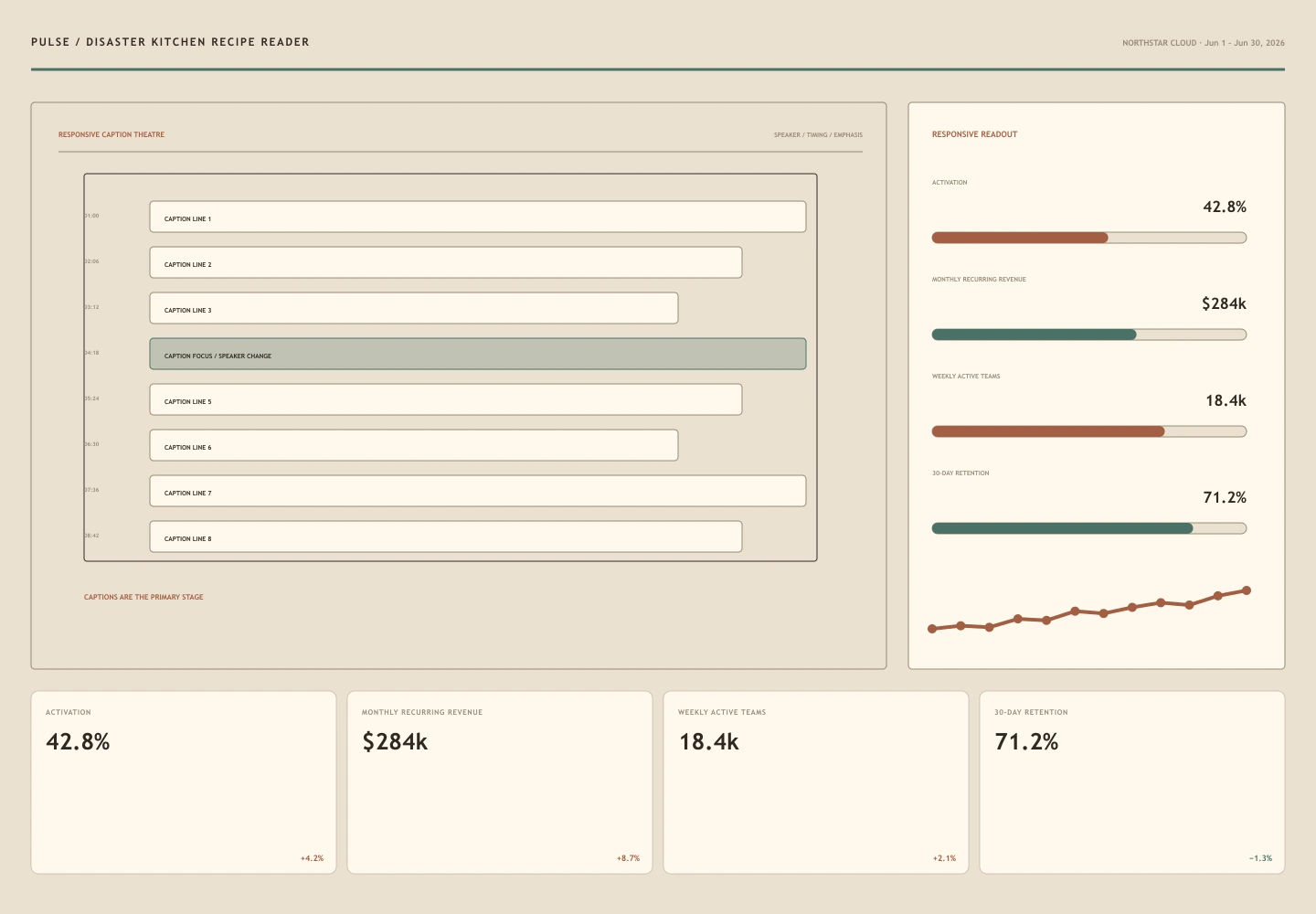Pick the Caption Line 8 row

446,537
